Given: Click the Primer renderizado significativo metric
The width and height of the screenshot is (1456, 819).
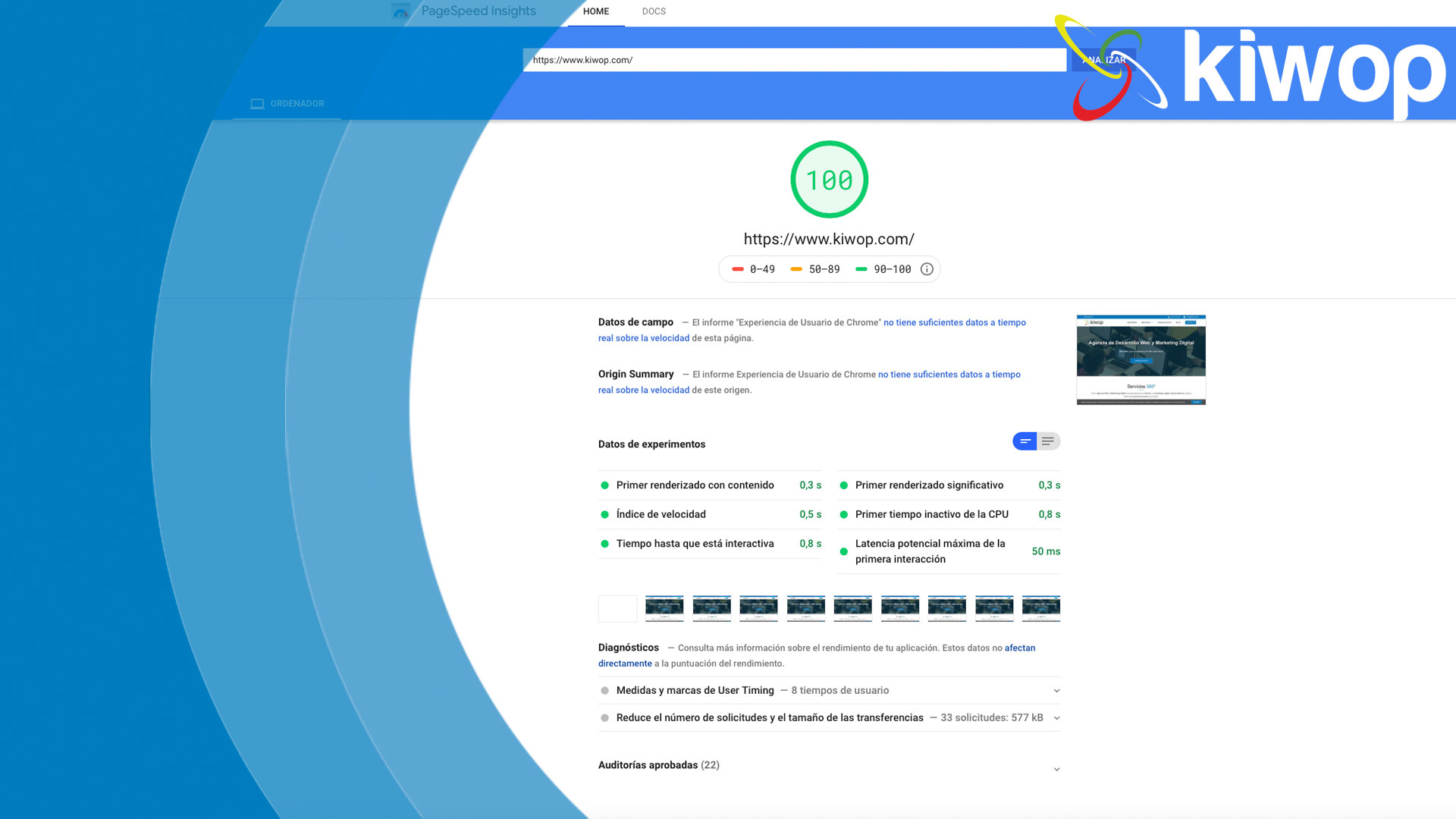Looking at the screenshot, I should 949,485.
